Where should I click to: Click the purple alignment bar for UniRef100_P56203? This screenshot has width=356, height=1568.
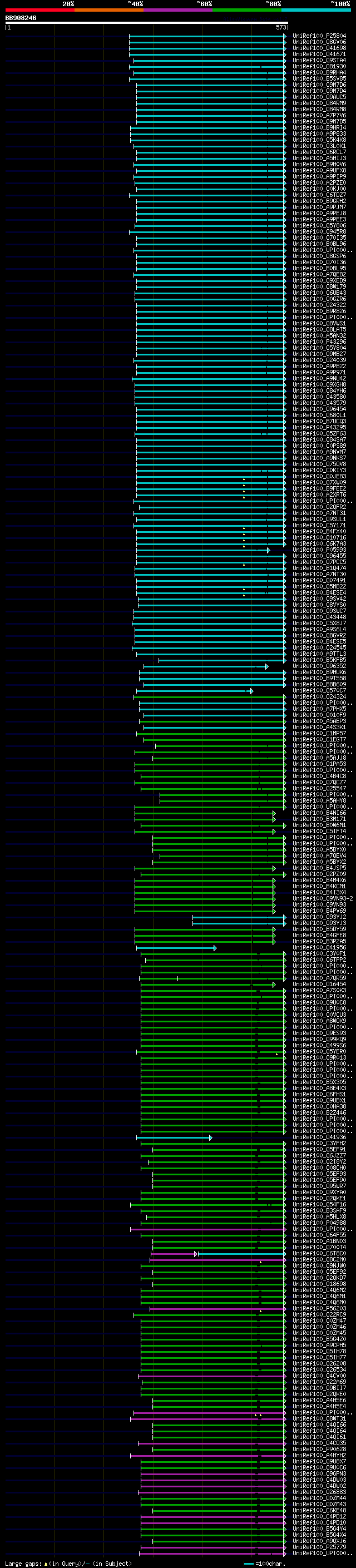pos(218,1309)
